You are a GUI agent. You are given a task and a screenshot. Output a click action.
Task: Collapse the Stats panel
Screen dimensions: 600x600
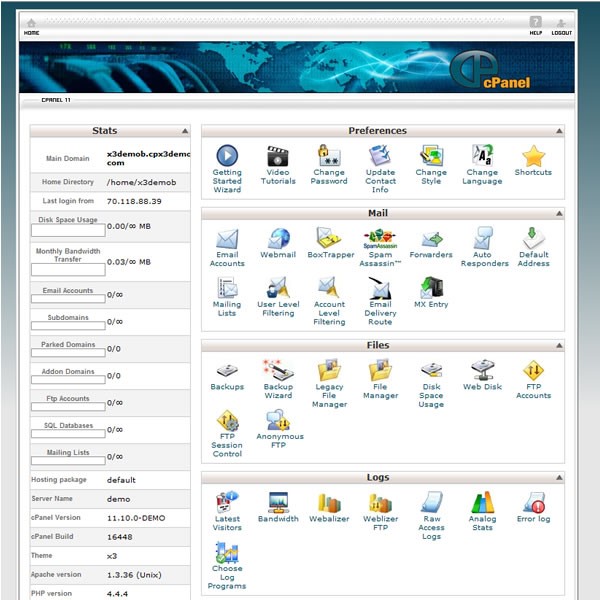click(185, 131)
